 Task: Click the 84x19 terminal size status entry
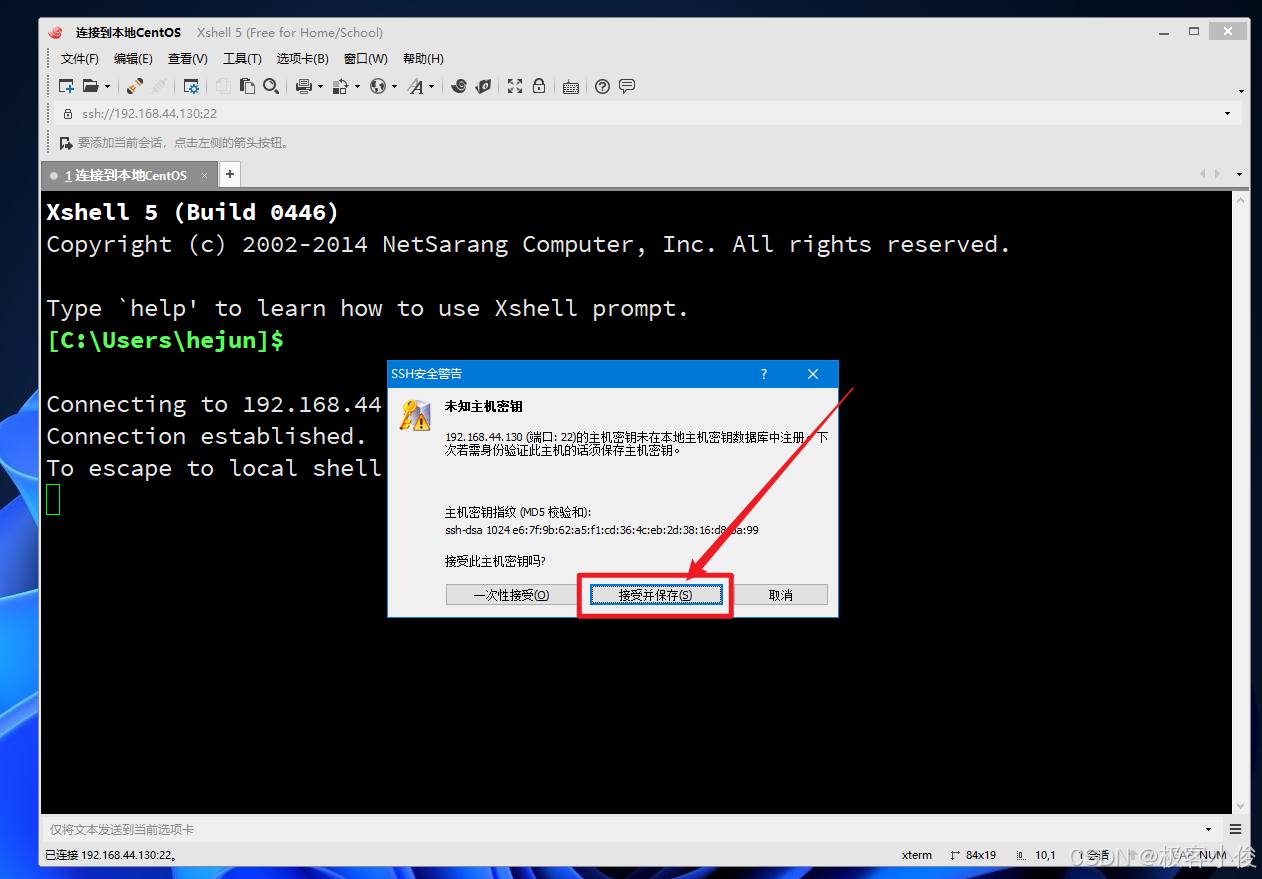973,855
